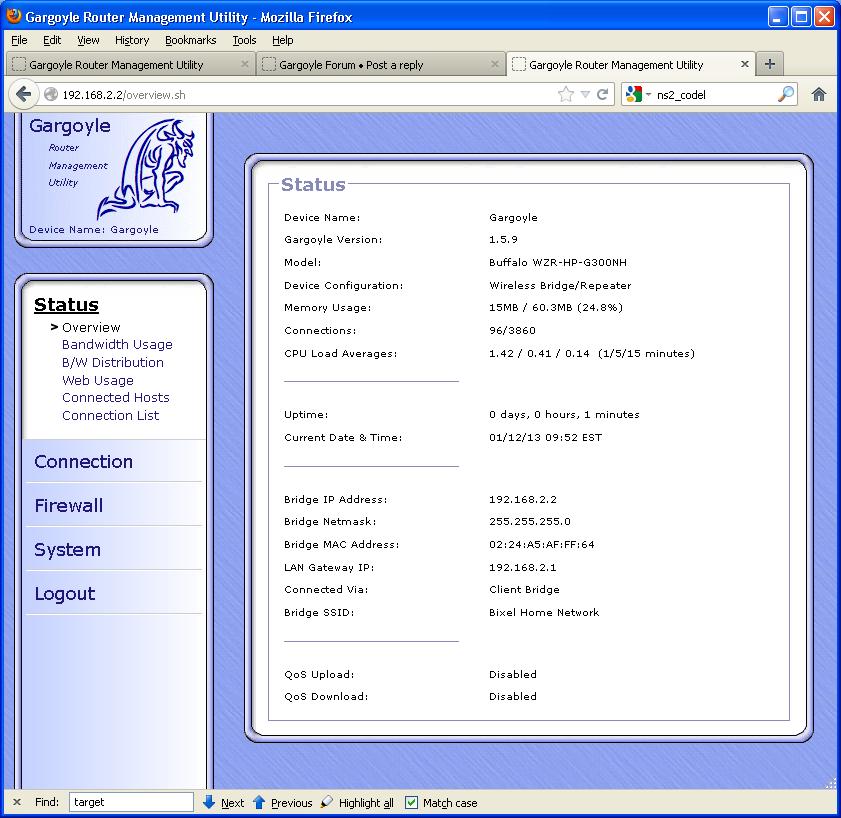Open a new tab with the plus button
Viewport: 841px width, 818px height.
770,64
